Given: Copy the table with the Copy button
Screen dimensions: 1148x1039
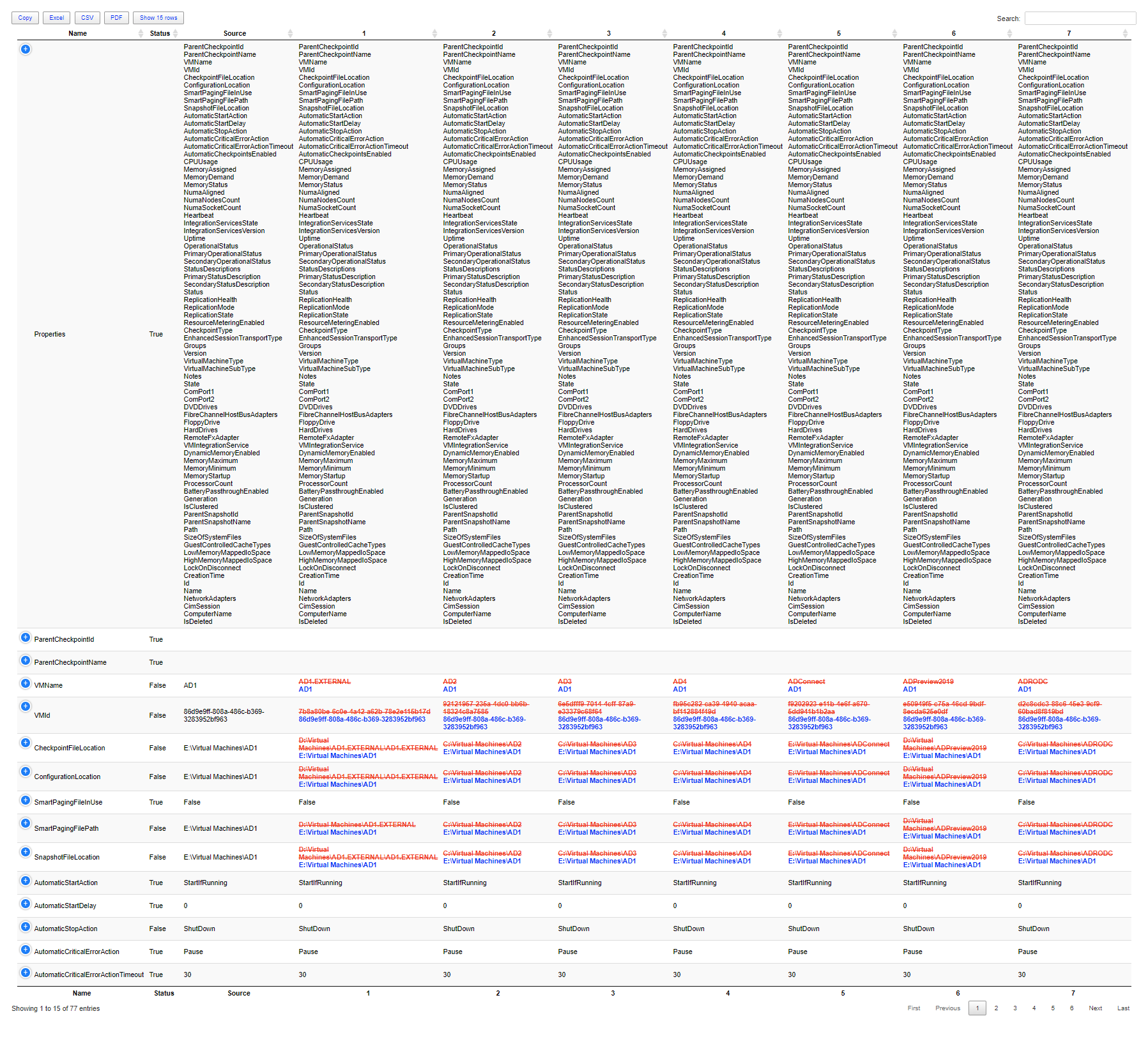Looking at the screenshot, I should click(25, 17).
